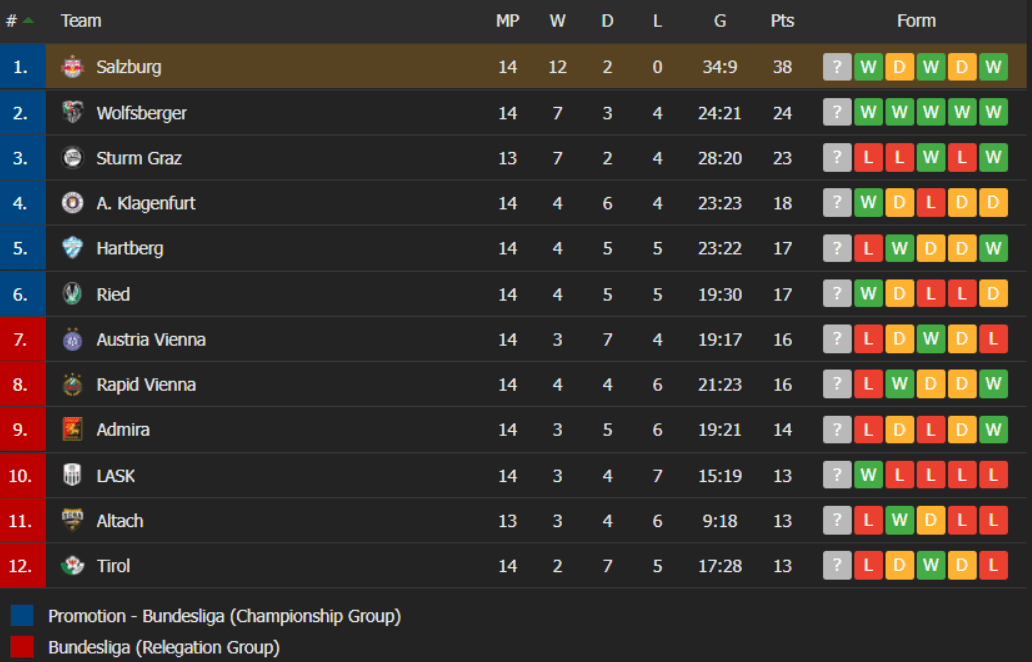Click the Ried team crest
The image size is (1032, 662).
[x=72, y=294]
